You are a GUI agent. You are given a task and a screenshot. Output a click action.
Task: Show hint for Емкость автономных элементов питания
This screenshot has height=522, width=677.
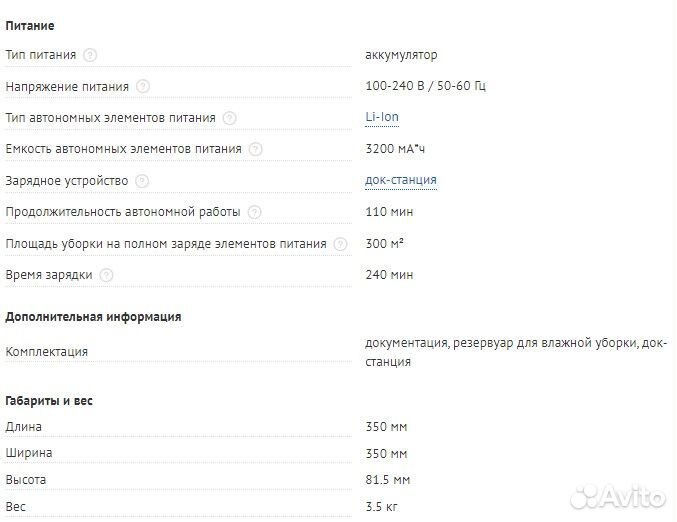coord(256,149)
